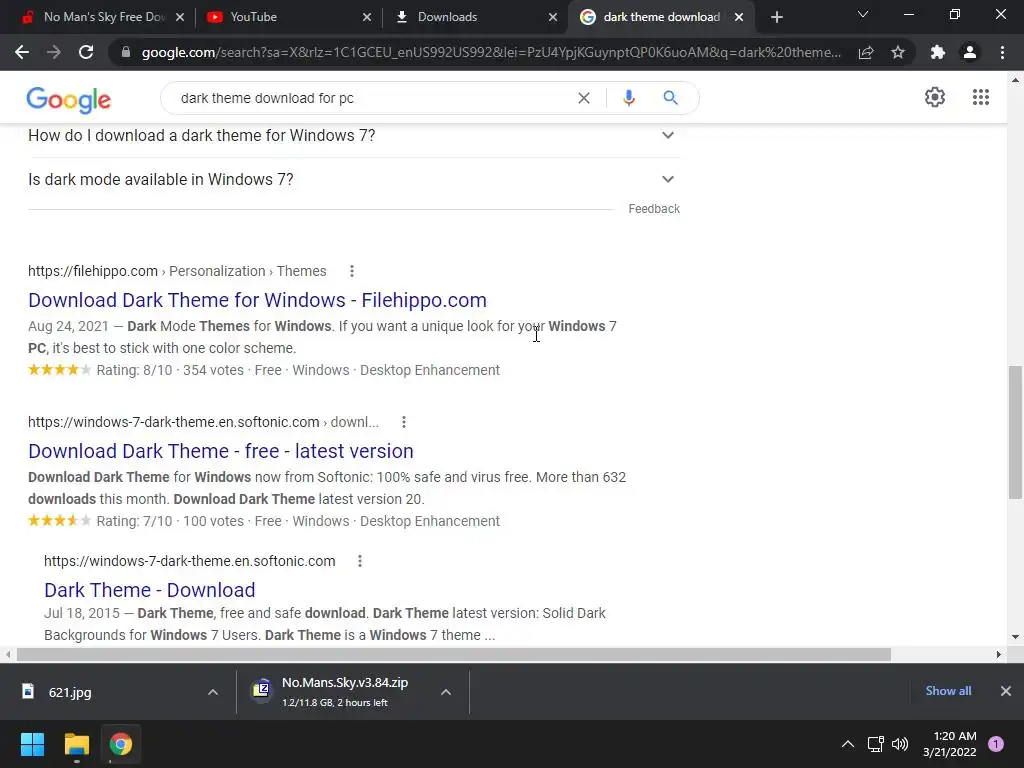
Task: Open the Google apps grid
Action: tap(980, 97)
